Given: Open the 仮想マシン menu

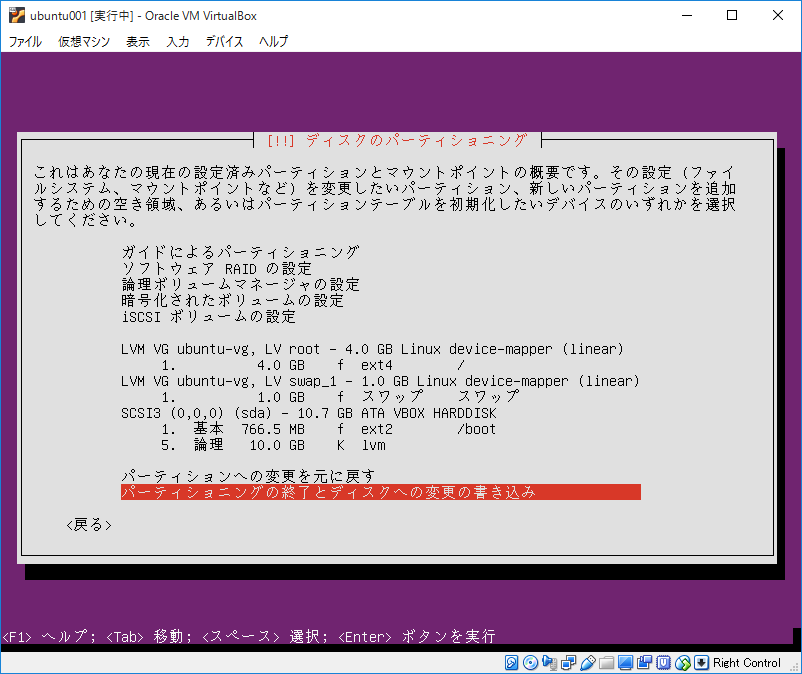Looking at the screenshot, I should 84,41.
